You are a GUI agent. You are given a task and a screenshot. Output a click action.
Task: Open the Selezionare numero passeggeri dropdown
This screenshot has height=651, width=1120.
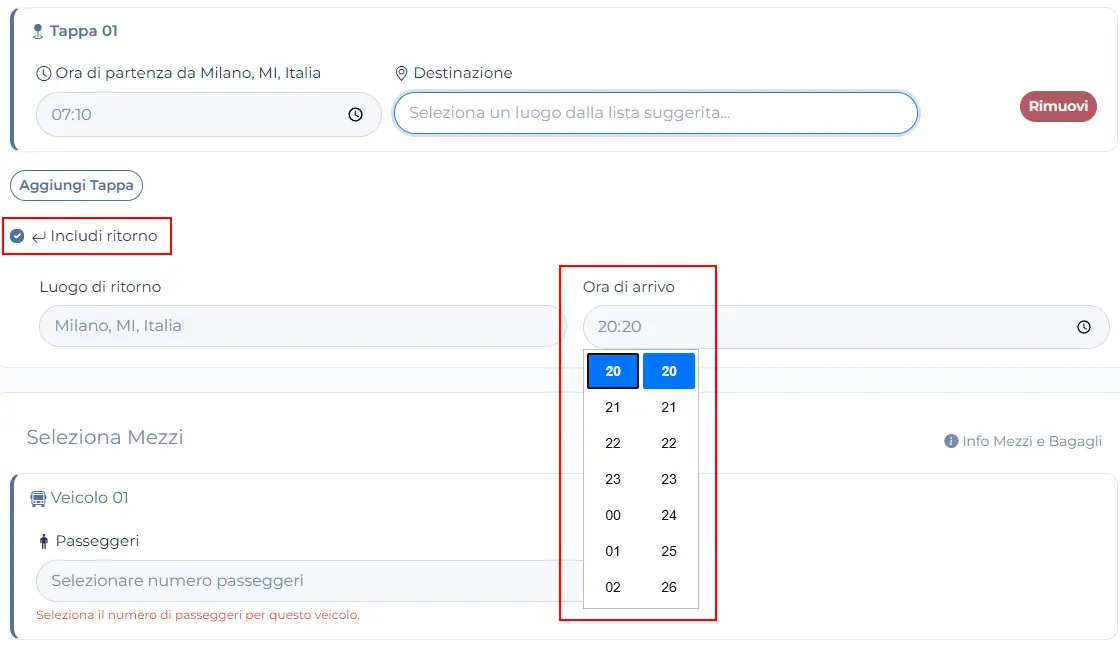(x=310, y=581)
